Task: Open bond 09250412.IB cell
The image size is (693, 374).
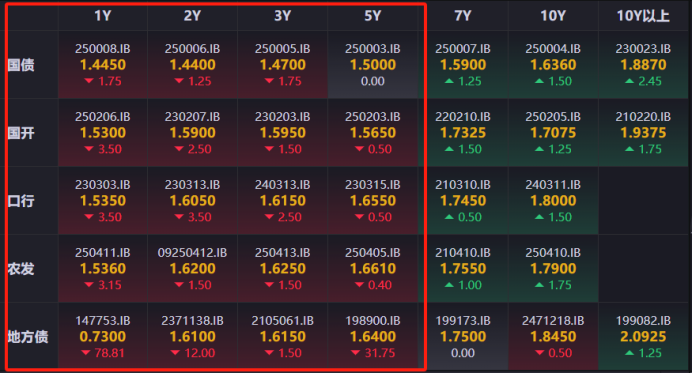Action: tap(192, 268)
